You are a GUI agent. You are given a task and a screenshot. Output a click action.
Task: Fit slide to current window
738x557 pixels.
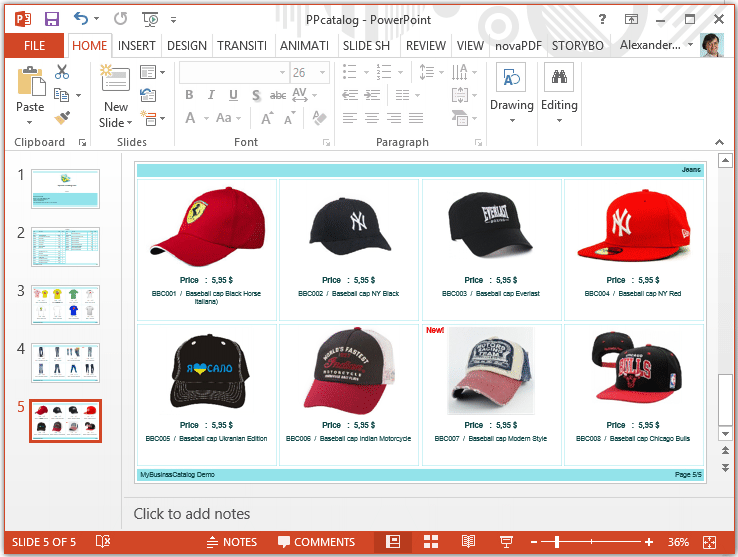pos(709,542)
